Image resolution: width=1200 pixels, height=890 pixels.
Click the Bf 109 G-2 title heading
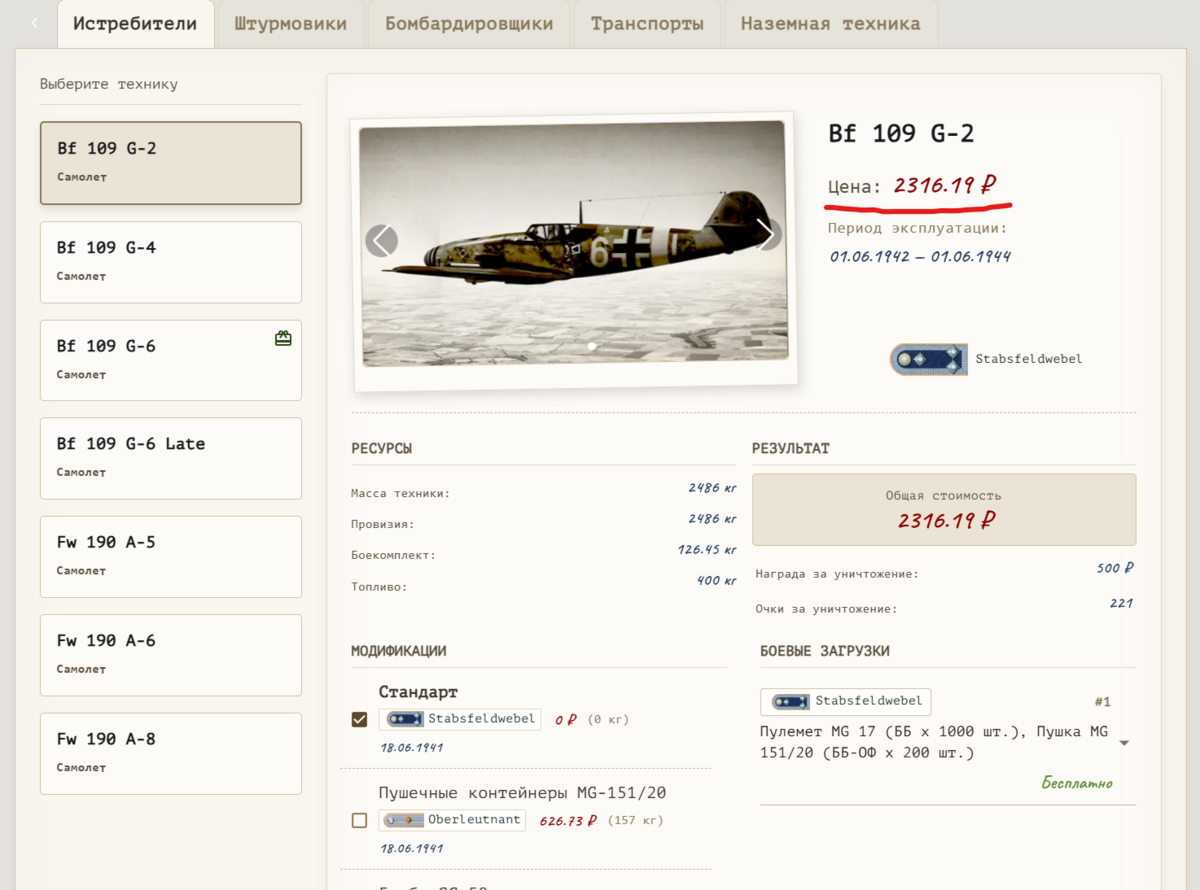(x=901, y=134)
